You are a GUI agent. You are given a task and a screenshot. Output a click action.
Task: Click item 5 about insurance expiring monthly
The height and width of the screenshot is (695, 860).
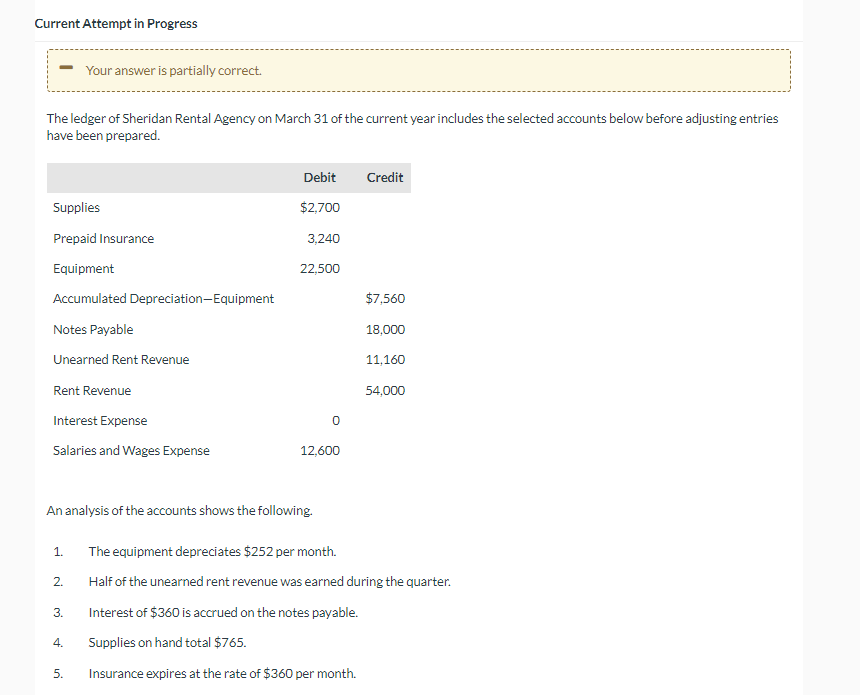coord(222,674)
